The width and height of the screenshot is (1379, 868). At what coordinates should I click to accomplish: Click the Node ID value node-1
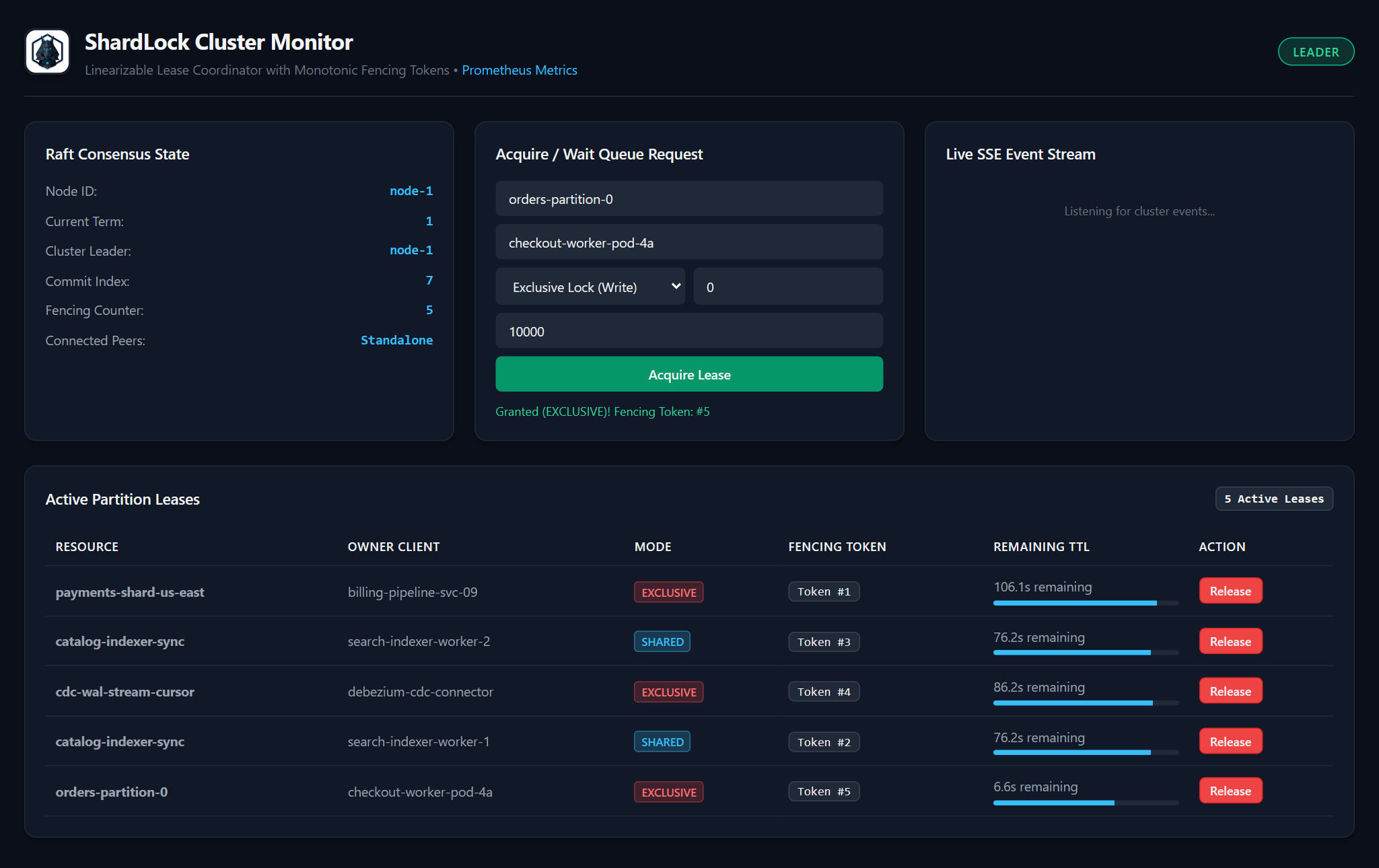(x=411, y=191)
